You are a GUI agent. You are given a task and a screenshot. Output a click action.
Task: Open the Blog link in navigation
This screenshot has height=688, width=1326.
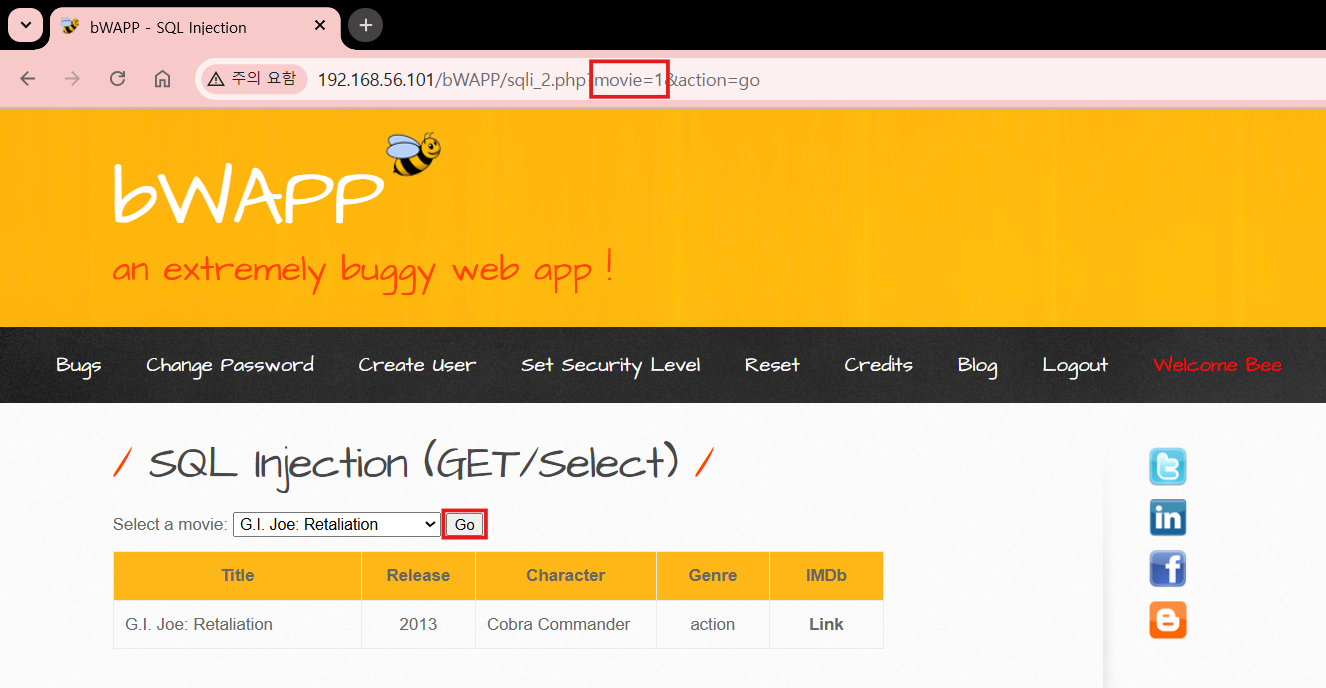(x=977, y=365)
